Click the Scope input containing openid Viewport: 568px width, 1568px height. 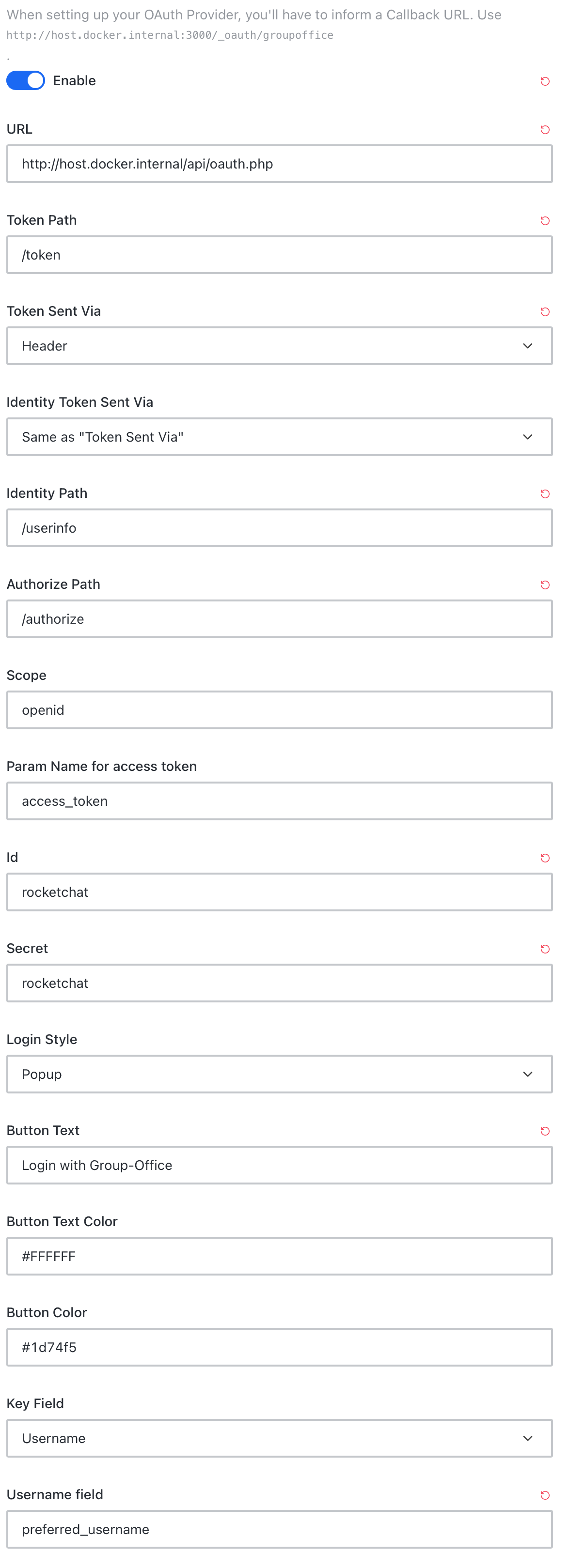pos(279,710)
